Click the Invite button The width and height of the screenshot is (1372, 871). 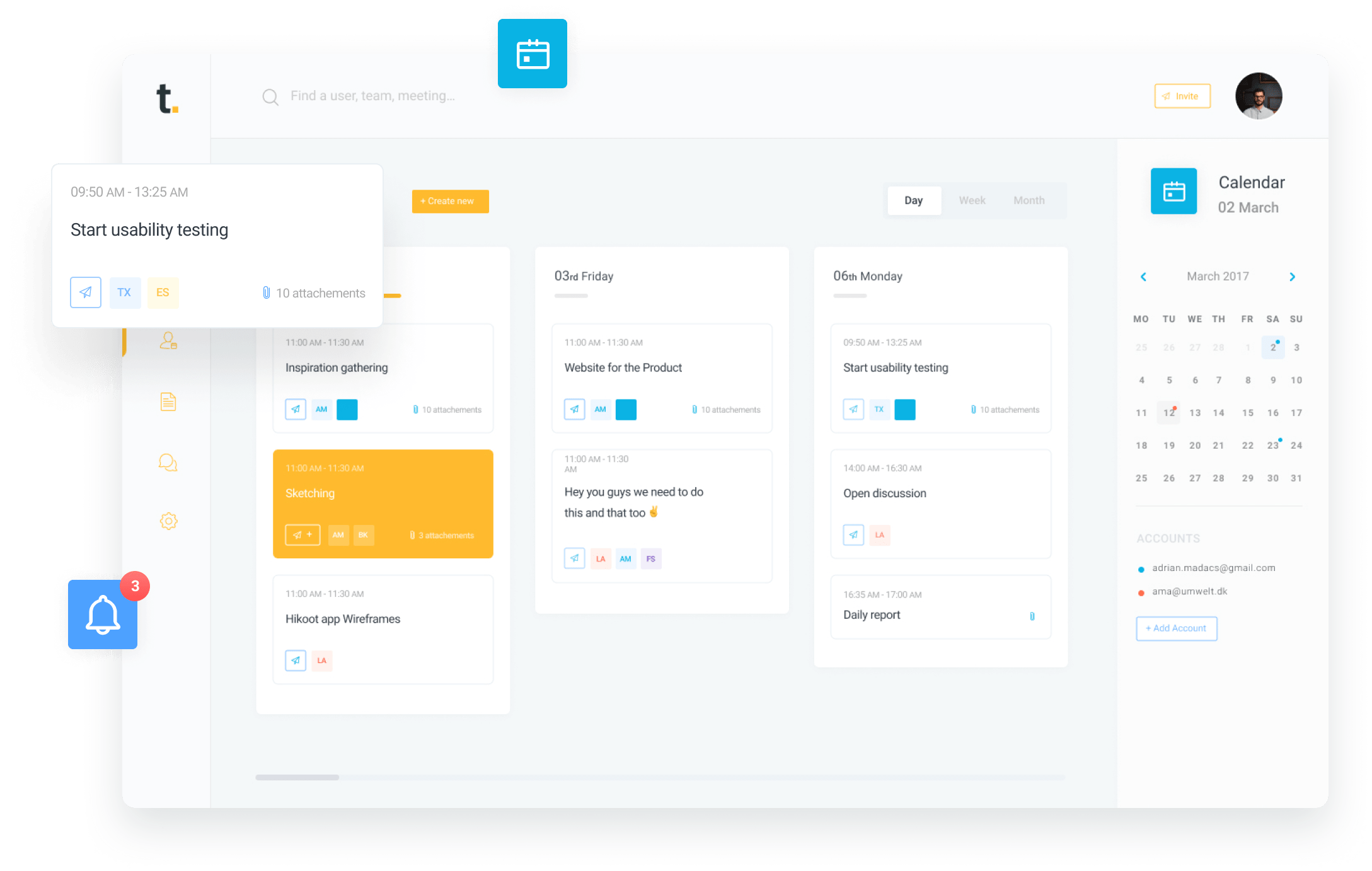1182,96
